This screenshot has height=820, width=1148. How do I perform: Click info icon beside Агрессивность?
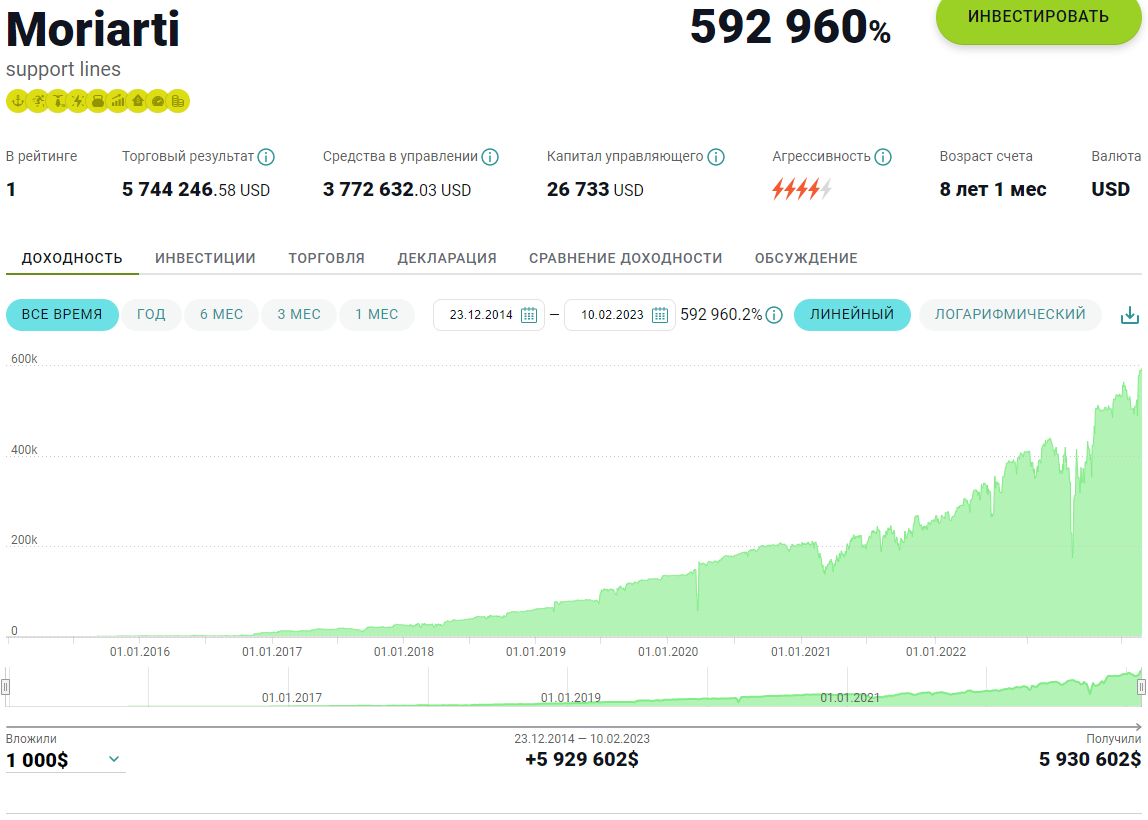click(x=882, y=157)
